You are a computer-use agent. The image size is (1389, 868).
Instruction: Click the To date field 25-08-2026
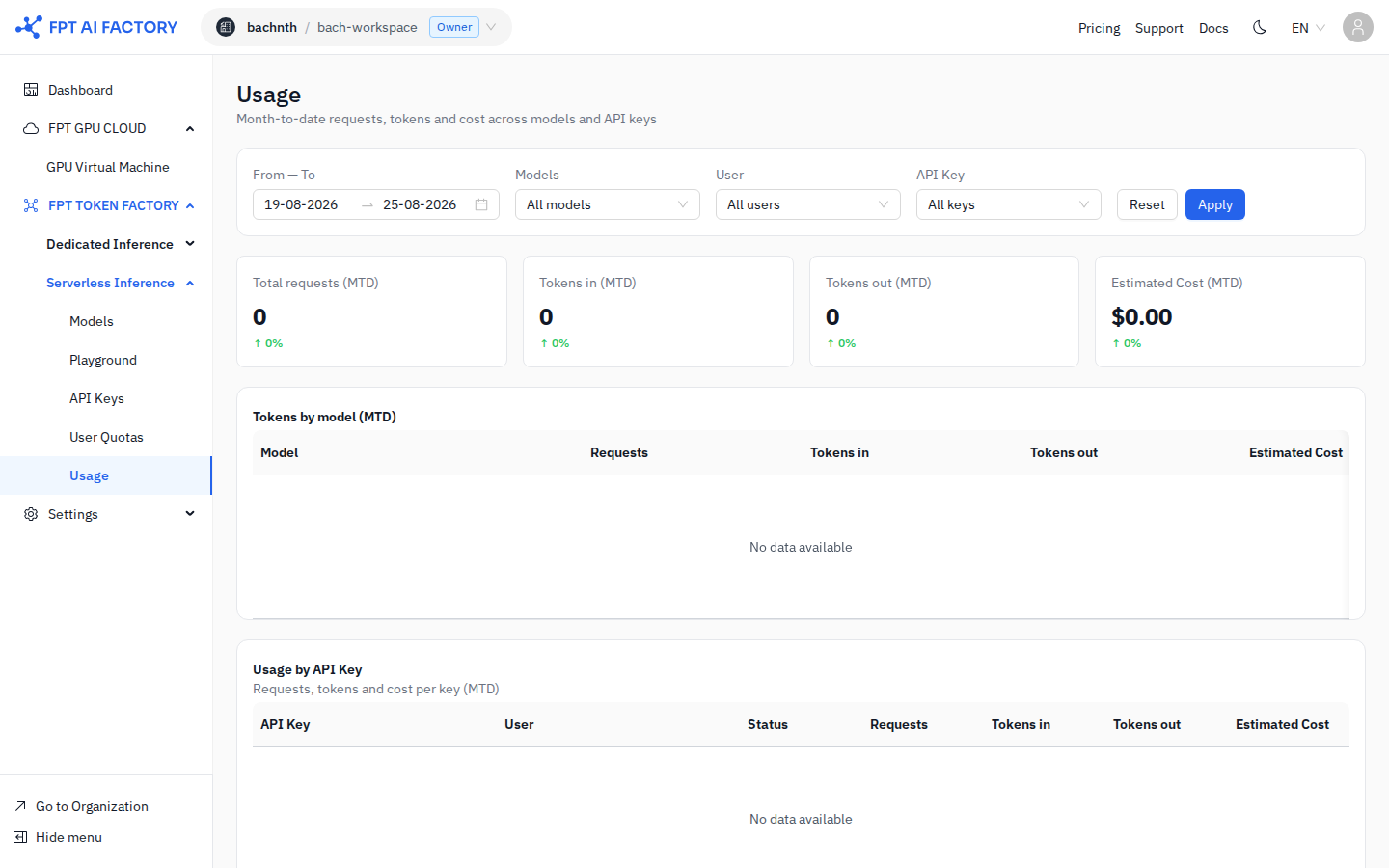coord(420,204)
